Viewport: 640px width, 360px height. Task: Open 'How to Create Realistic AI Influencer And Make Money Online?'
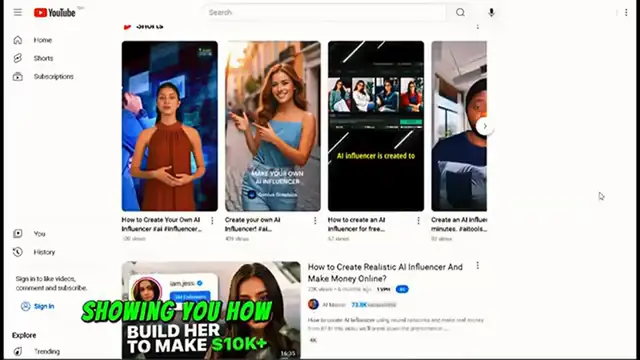(x=385, y=273)
